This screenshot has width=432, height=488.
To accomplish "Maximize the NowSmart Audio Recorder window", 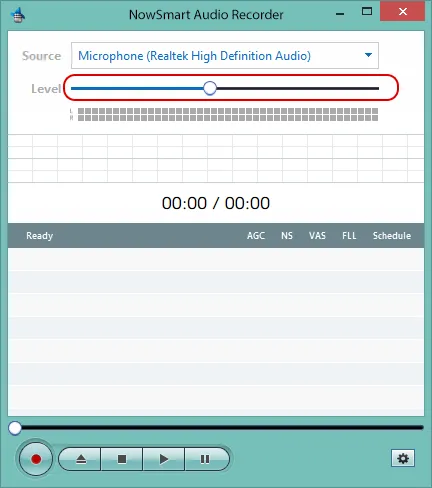I will point(367,12).
